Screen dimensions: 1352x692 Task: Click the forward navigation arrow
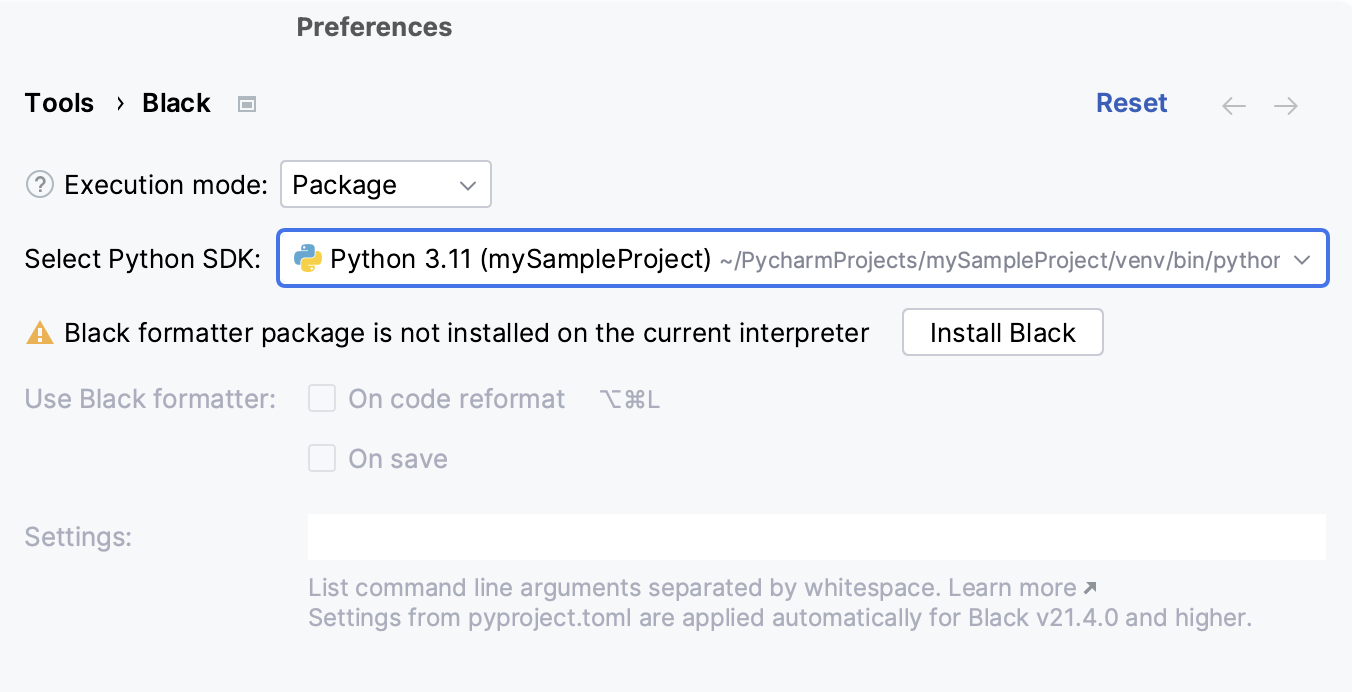[x=1287, y=104]
